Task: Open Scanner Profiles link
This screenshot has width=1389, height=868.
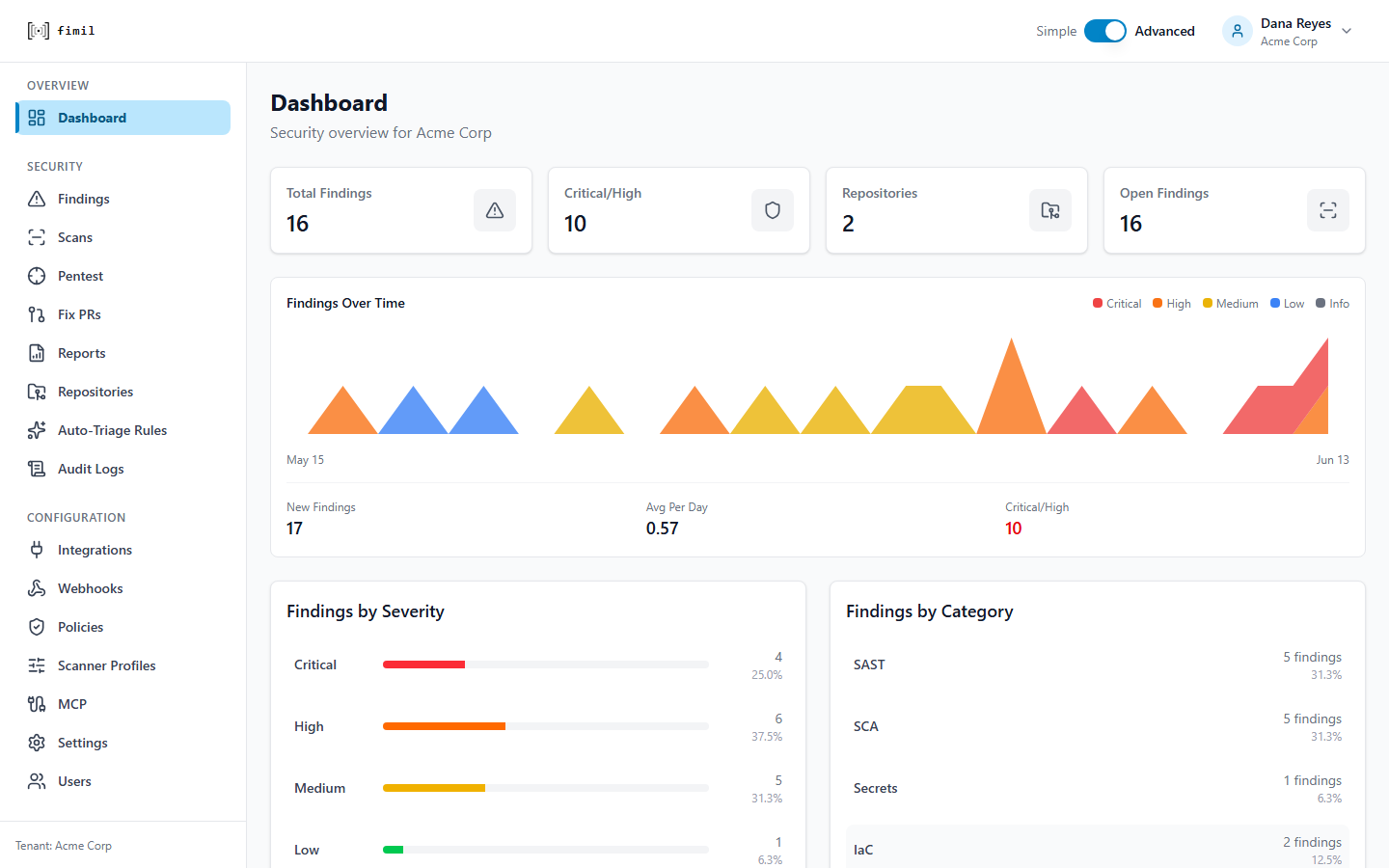Action: pyautogui.click(x=123, y=665)
